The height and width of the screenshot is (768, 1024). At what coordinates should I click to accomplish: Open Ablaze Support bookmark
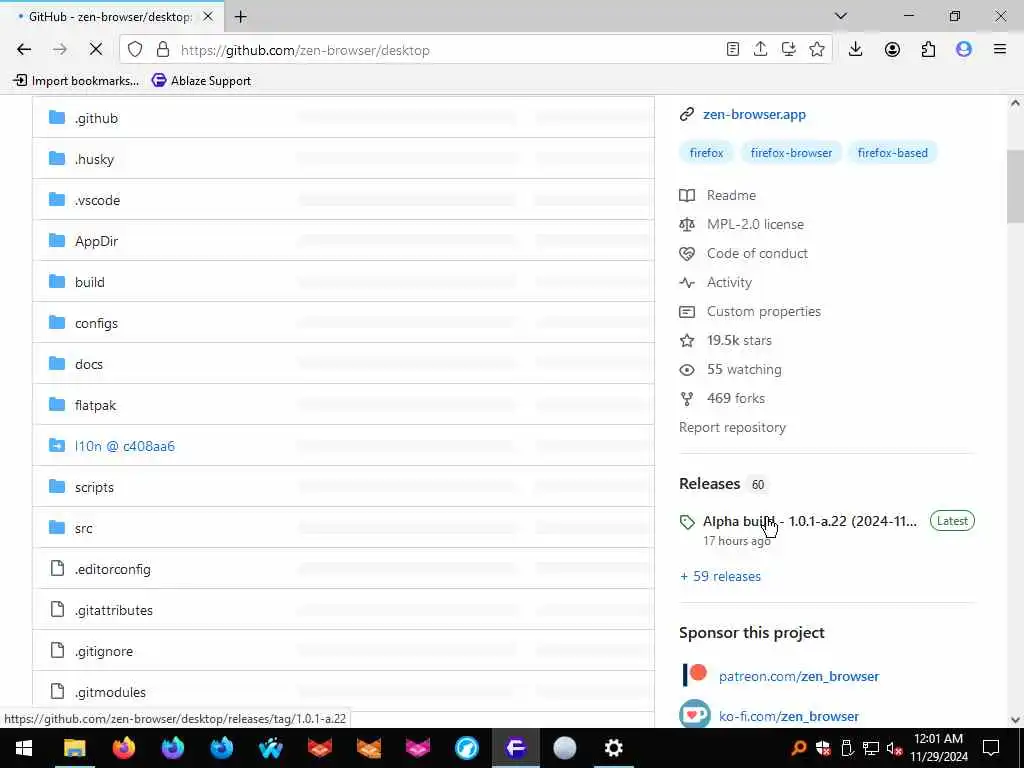pos(202,81)
